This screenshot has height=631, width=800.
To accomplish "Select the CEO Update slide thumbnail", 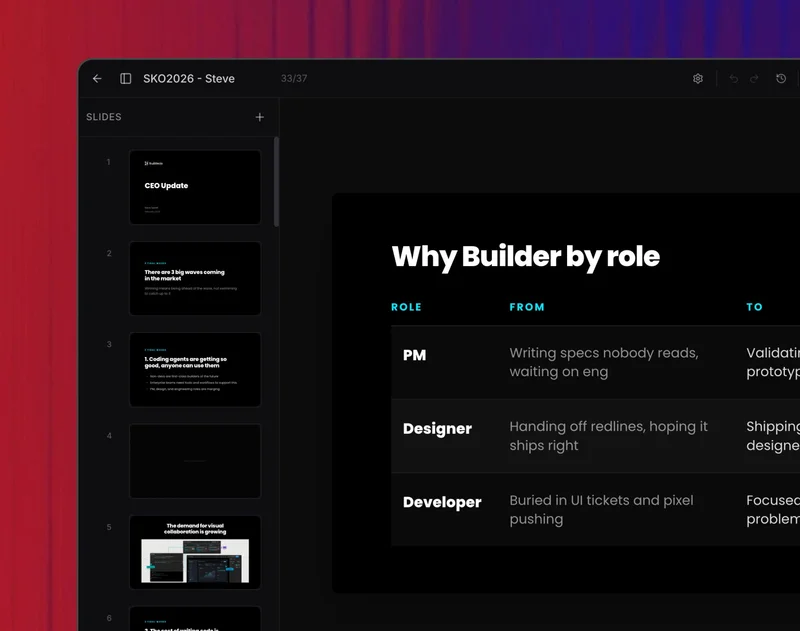I will pyautogui.click(x=195, y=187).
